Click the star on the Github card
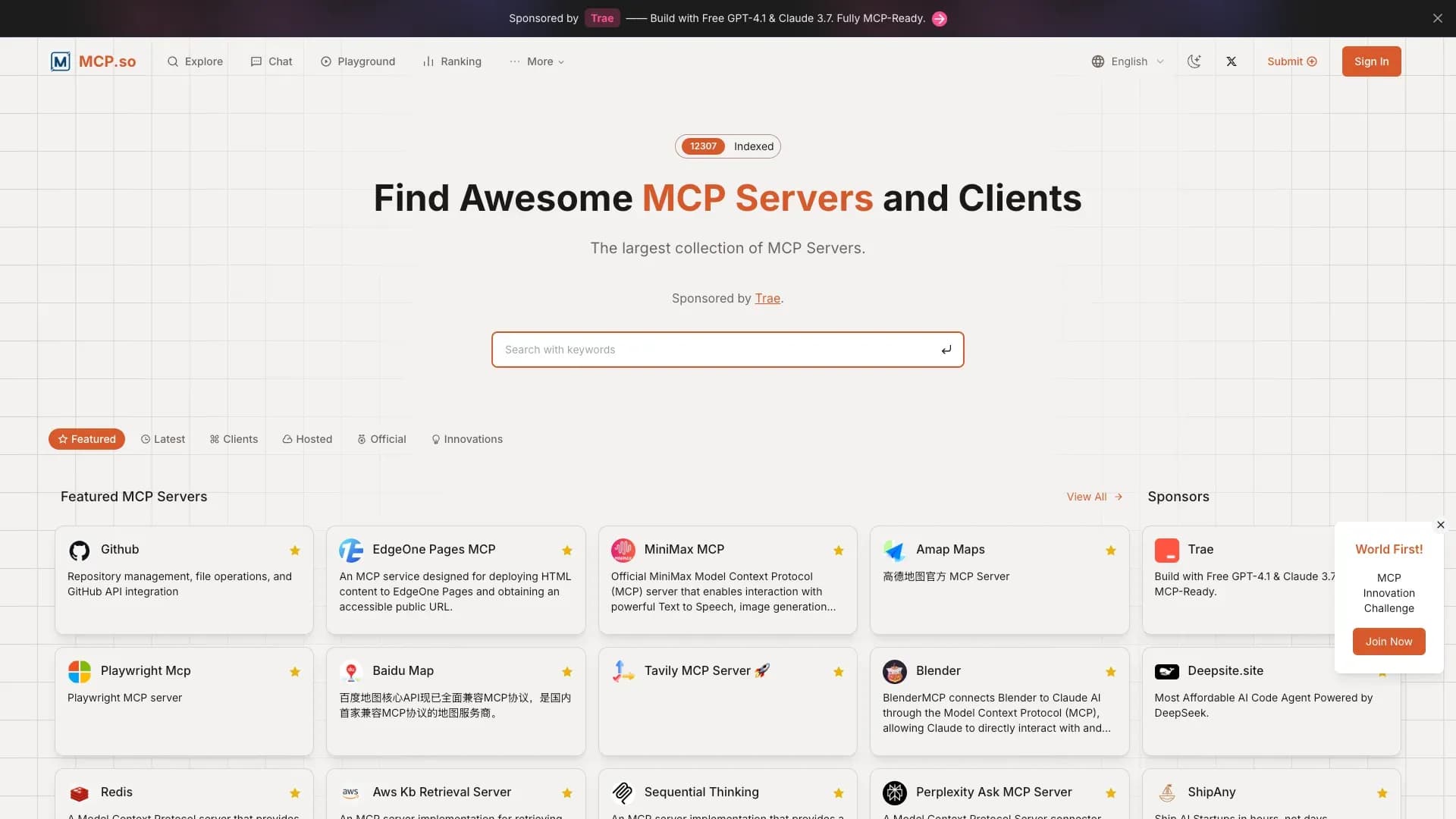This screenshot has width=1456, height=819. click(295, 551)
